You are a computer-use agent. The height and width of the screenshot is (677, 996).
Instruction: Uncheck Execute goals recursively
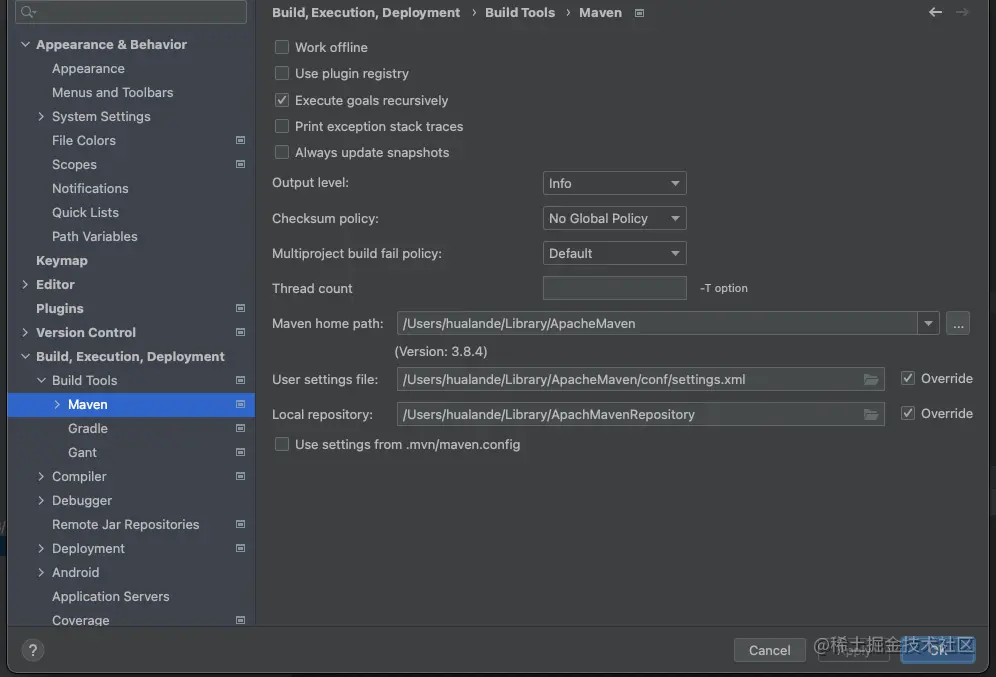pyautogui.click(x=282, y=100)
